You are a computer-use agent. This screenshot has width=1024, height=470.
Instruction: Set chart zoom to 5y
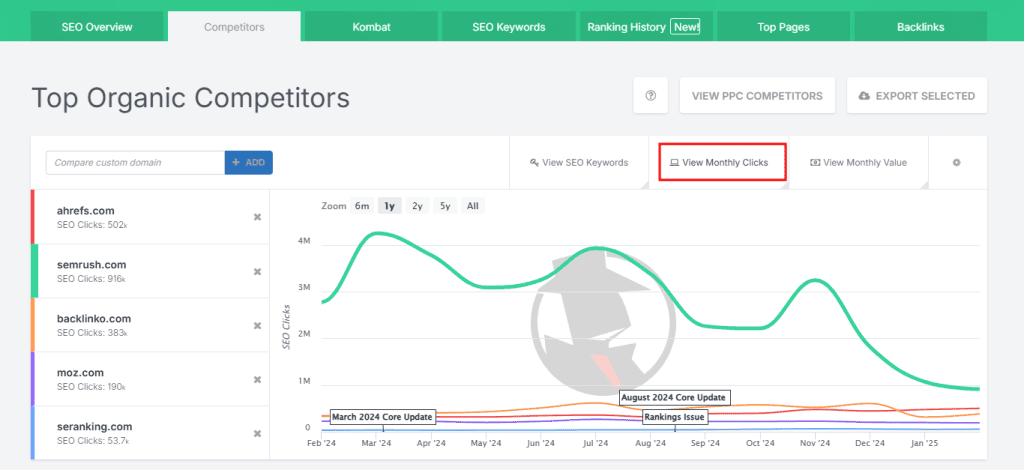pos(445,206)
